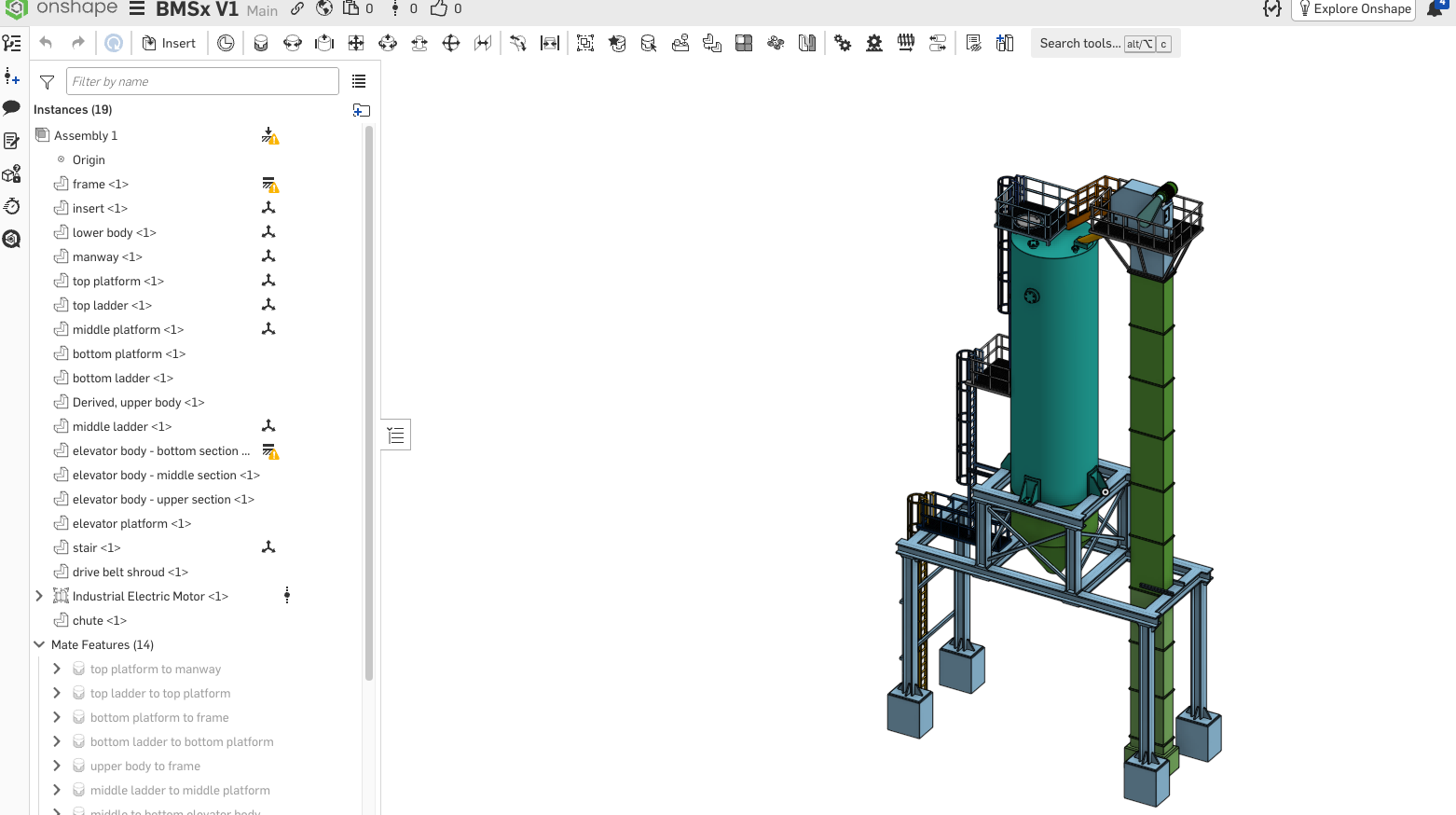Open the Comments speech bubble panel
The height and width of the screenshot is (815, 1456).
(x=12, y=107)
